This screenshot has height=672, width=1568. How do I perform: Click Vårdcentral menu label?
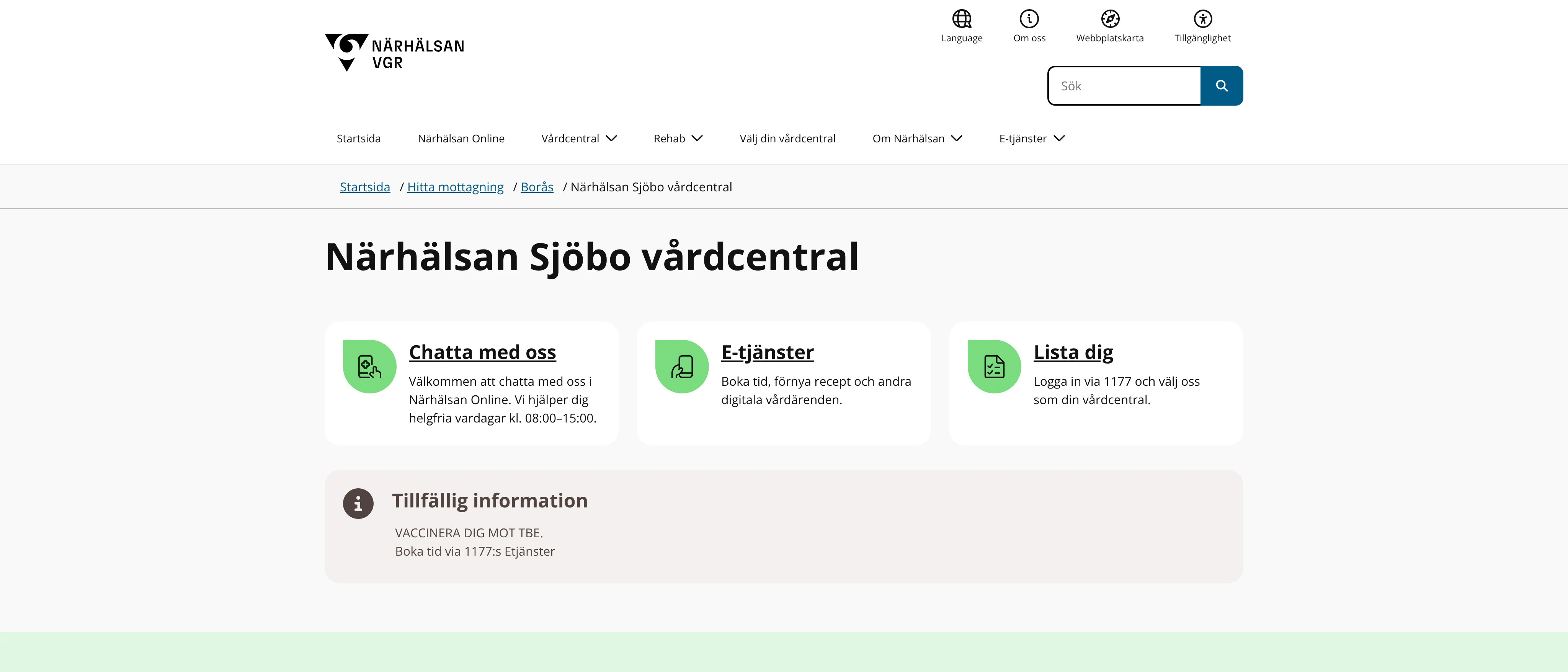(x=570, y=138)
